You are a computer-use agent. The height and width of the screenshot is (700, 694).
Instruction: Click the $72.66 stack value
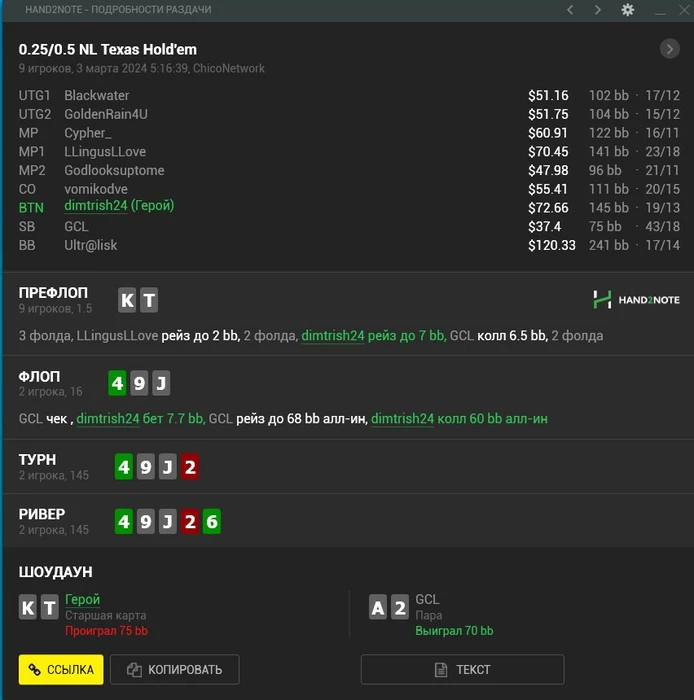pyautogui.click(x=548, y=208)
